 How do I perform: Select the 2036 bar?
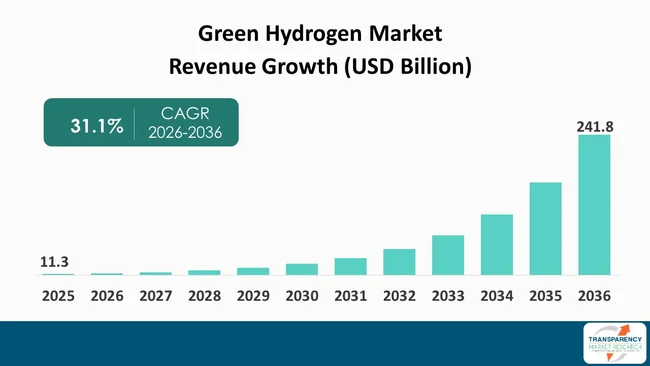pos(594,205)
